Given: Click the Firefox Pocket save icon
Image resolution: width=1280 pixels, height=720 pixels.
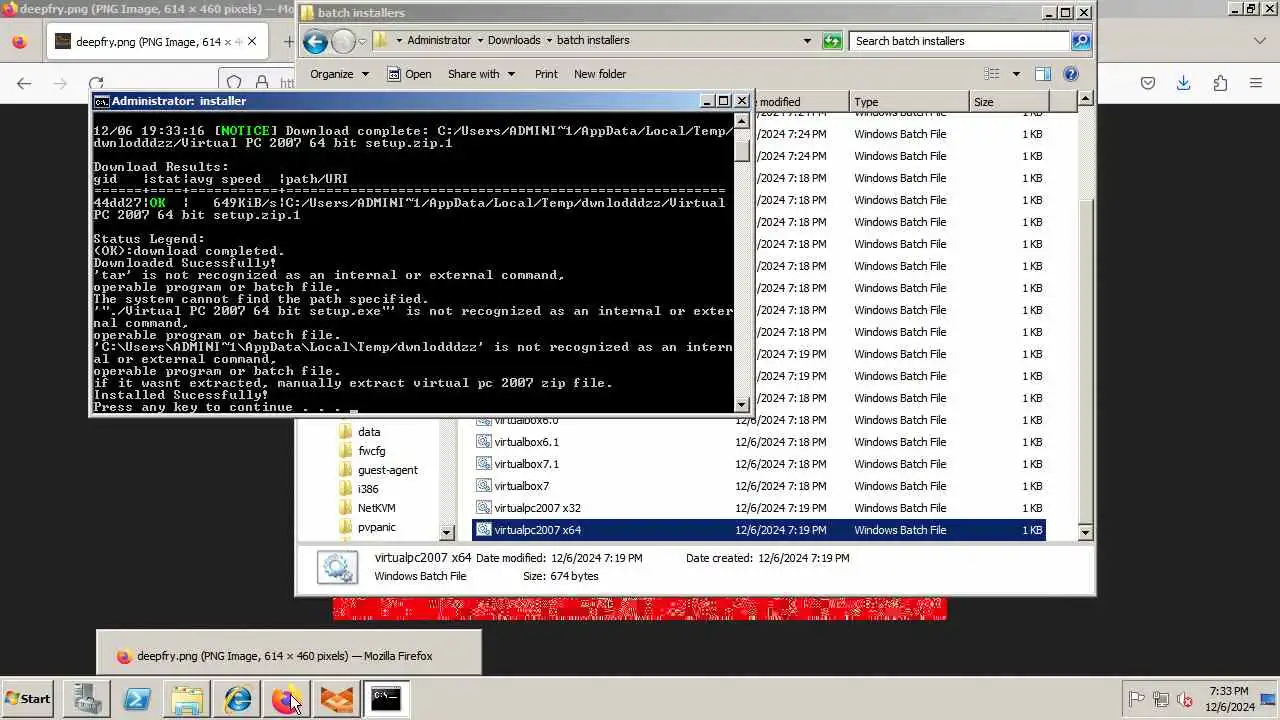Looking at the screenshot, I should (x=1148, y=83).
